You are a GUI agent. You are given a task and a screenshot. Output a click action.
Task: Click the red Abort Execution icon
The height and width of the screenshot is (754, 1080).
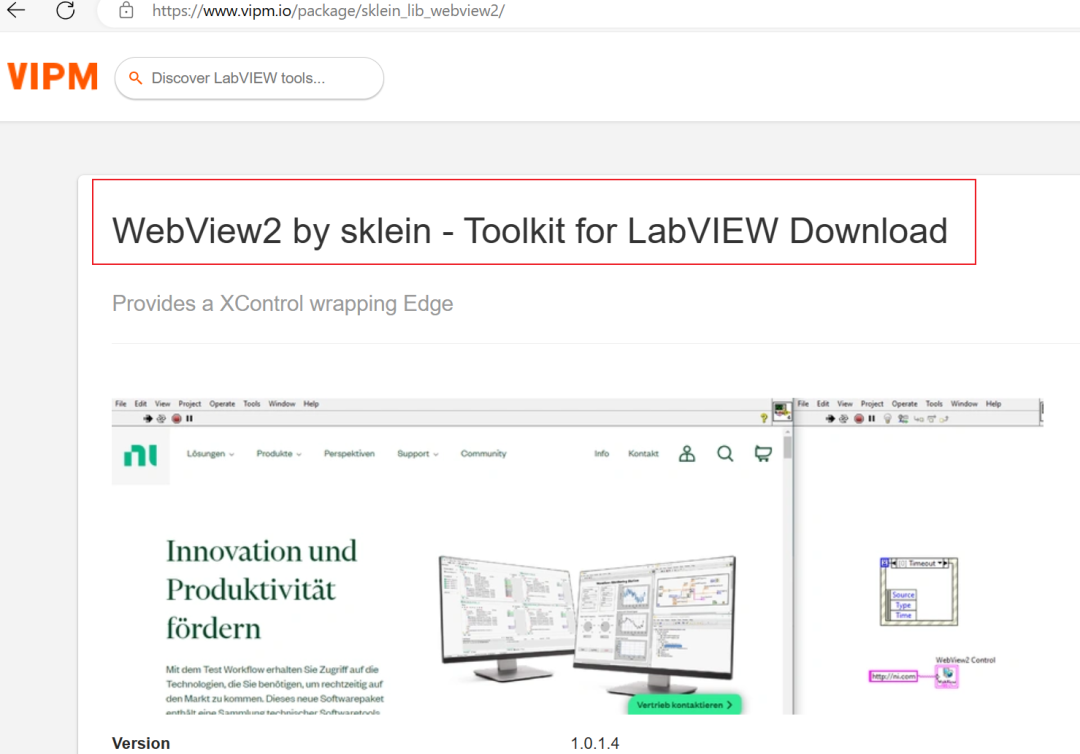click(x=174, y=418)
